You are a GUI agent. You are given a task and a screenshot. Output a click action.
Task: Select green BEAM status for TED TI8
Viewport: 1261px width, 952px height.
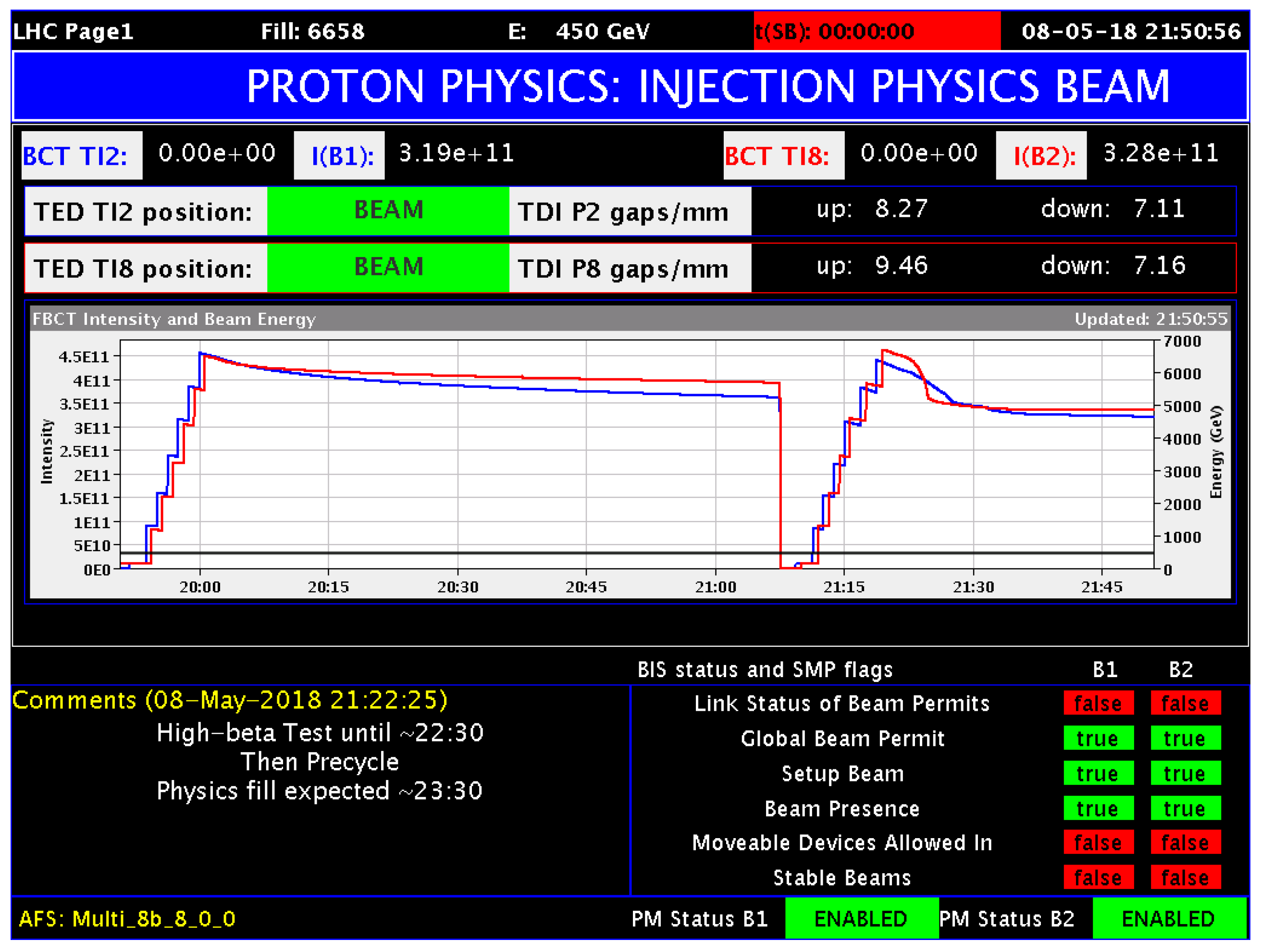(388, 268)
